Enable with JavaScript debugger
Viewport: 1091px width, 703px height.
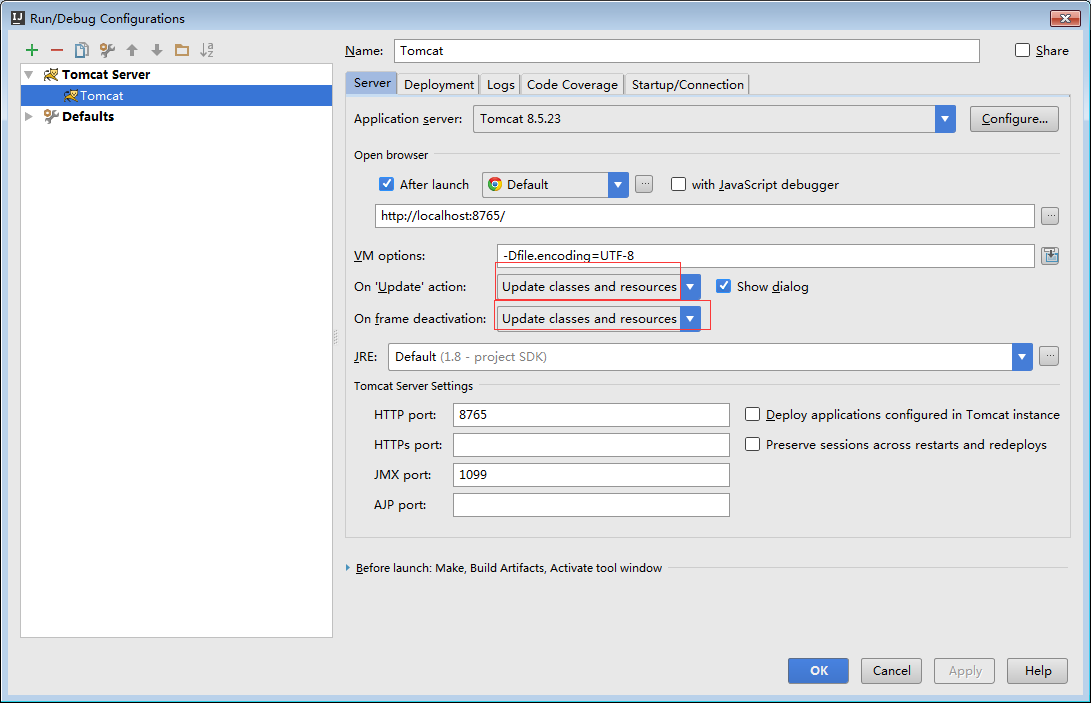pos(678,184)
